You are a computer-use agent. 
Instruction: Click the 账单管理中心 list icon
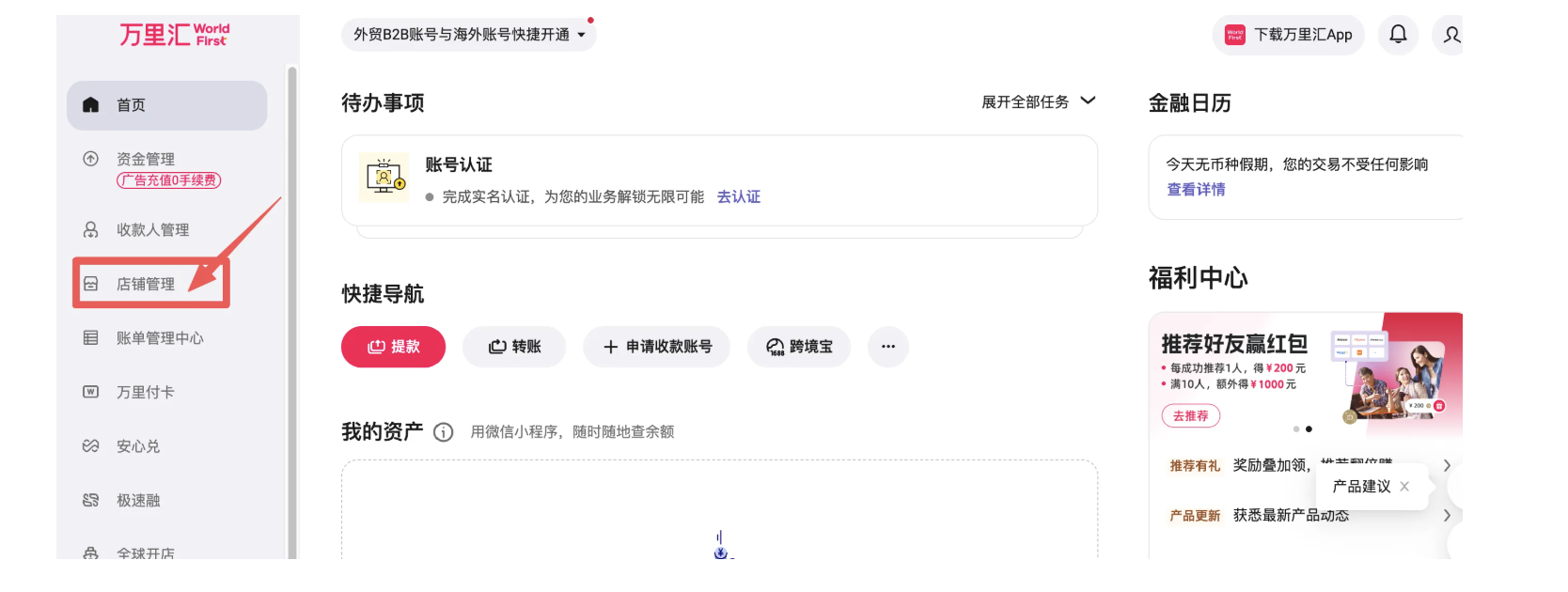pos(90,337)
